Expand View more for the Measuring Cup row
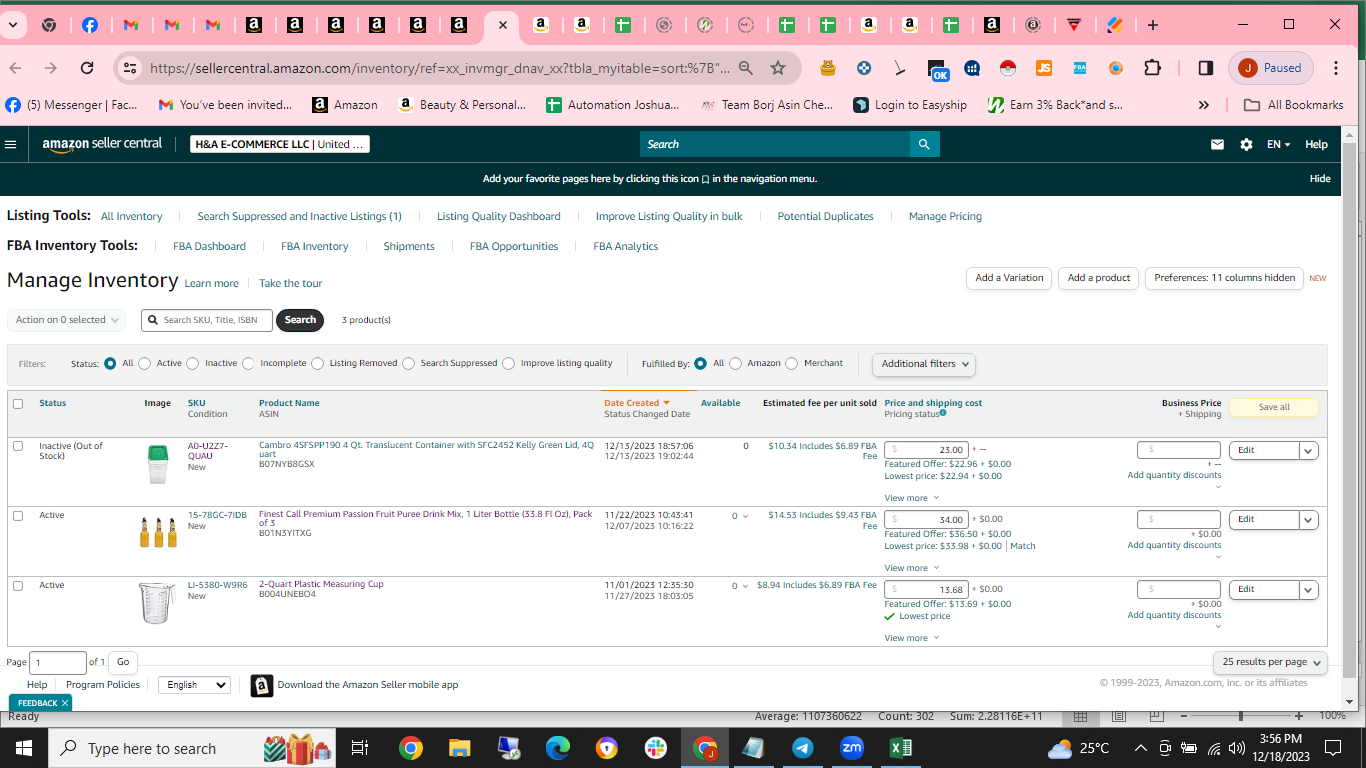The width and height of the screenshot is (1366, 768). pos(912,638)
